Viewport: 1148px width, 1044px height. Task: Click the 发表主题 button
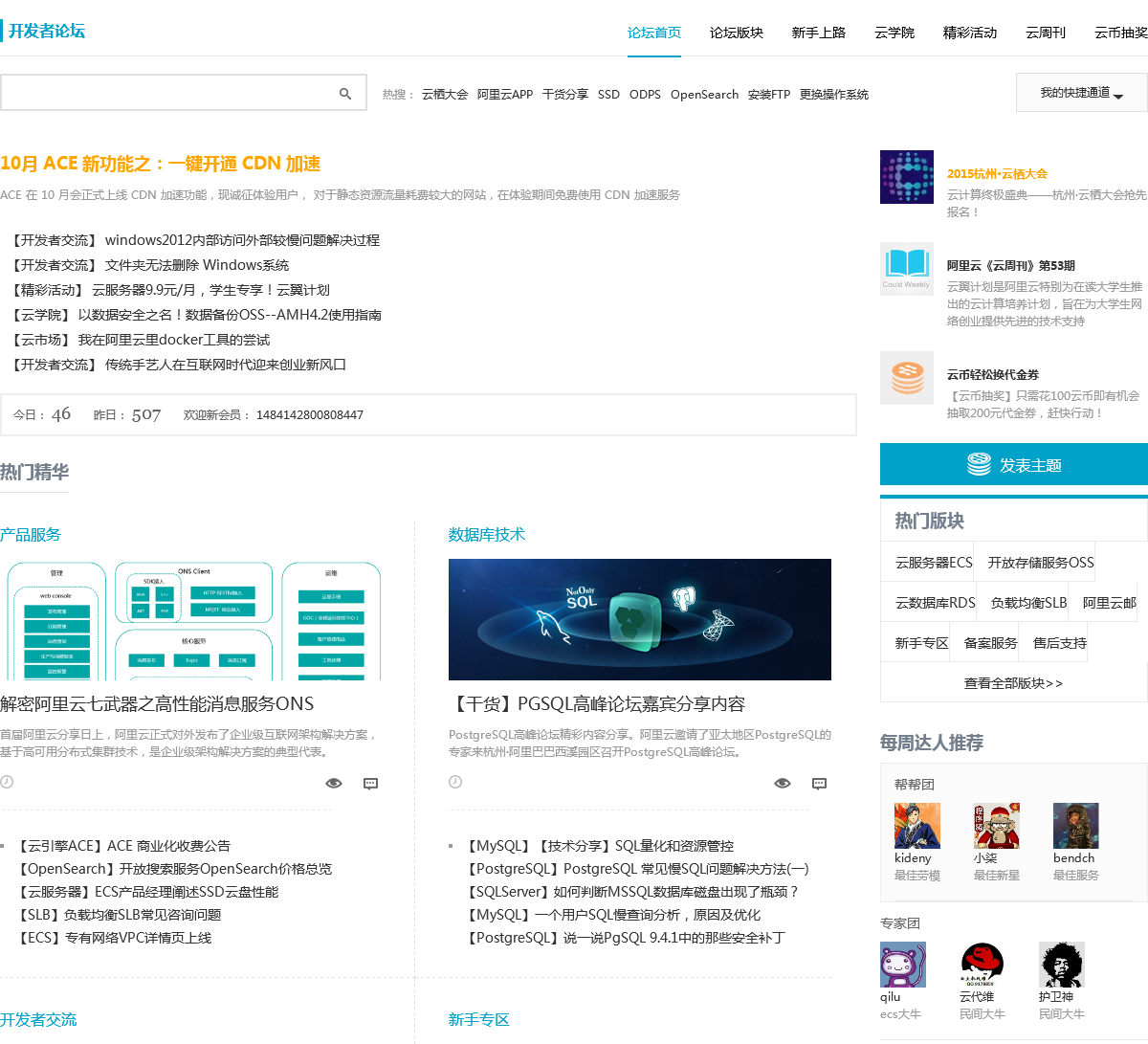[x=1014, y=464]
